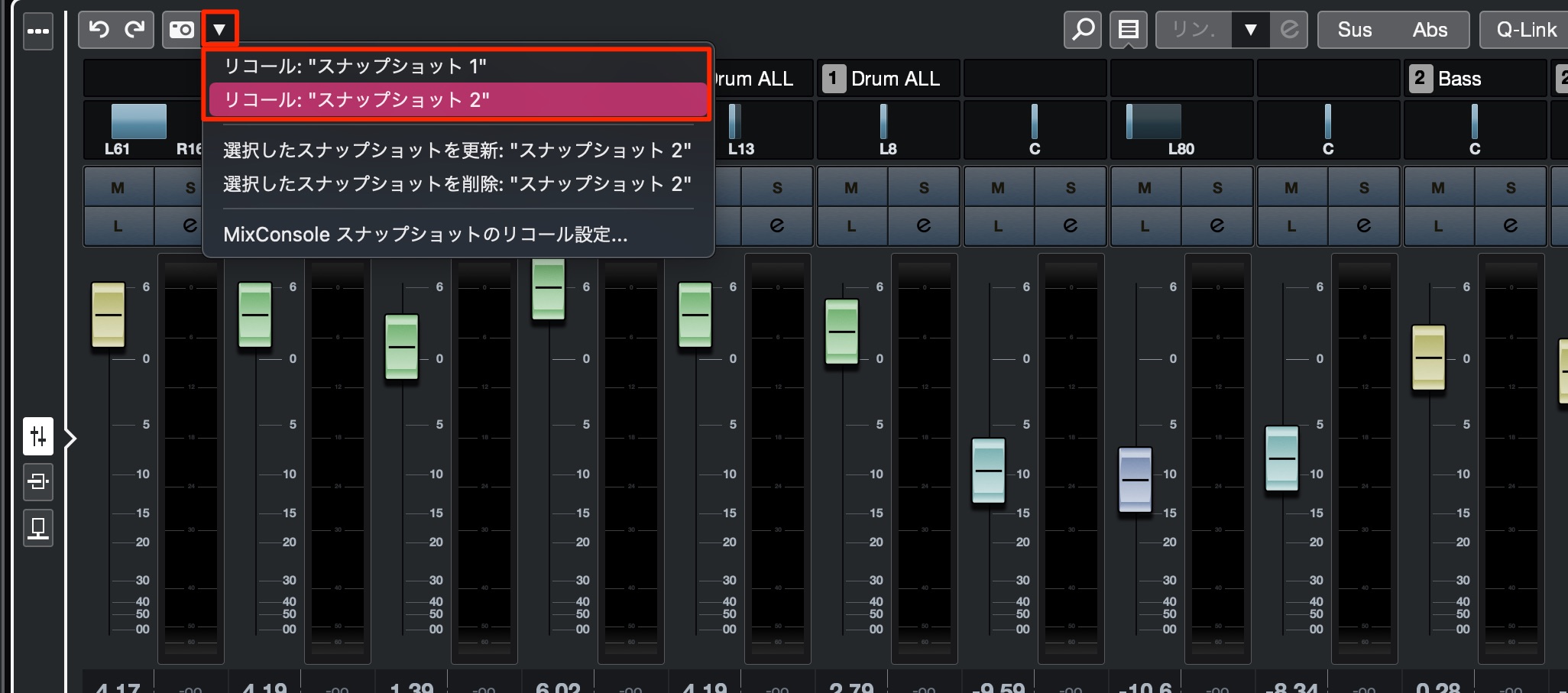Solo the 2 Bass channel
Viewport: 1568px width, 693px height.
click(x=1511, y=187)
